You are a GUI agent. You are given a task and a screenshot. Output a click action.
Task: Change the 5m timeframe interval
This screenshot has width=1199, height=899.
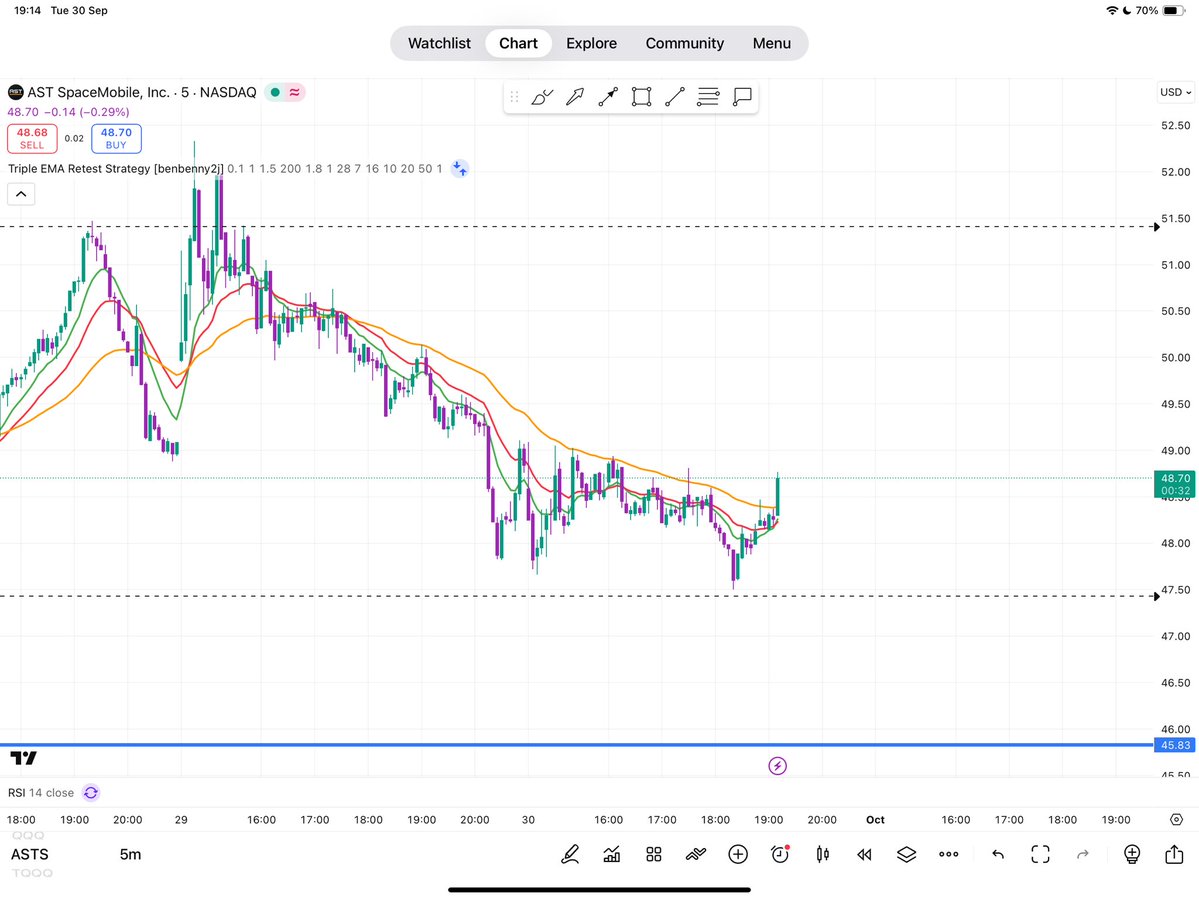[131, 855]
